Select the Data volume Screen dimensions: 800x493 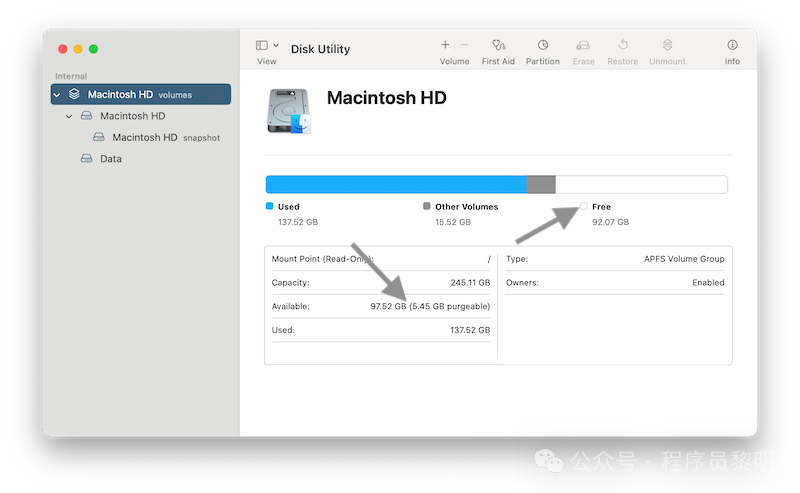pos(111,159)
